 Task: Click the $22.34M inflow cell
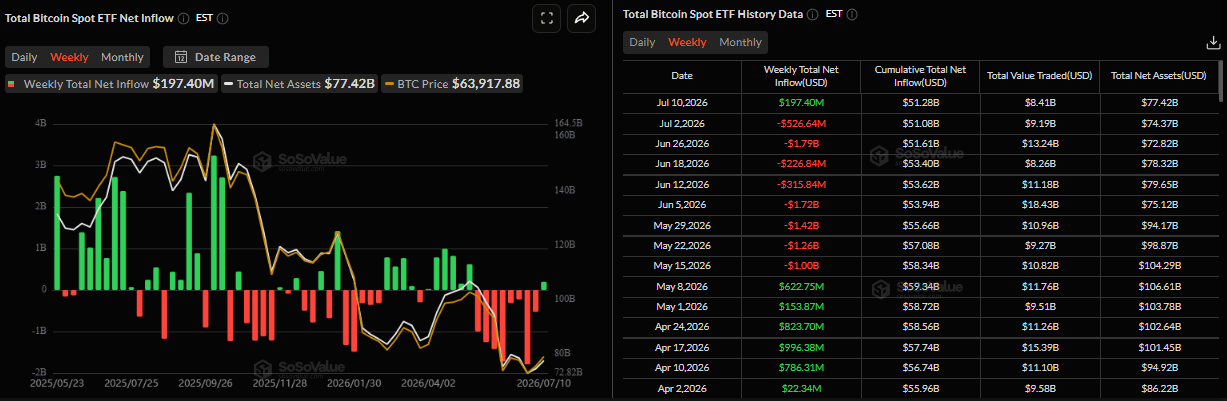800,387
